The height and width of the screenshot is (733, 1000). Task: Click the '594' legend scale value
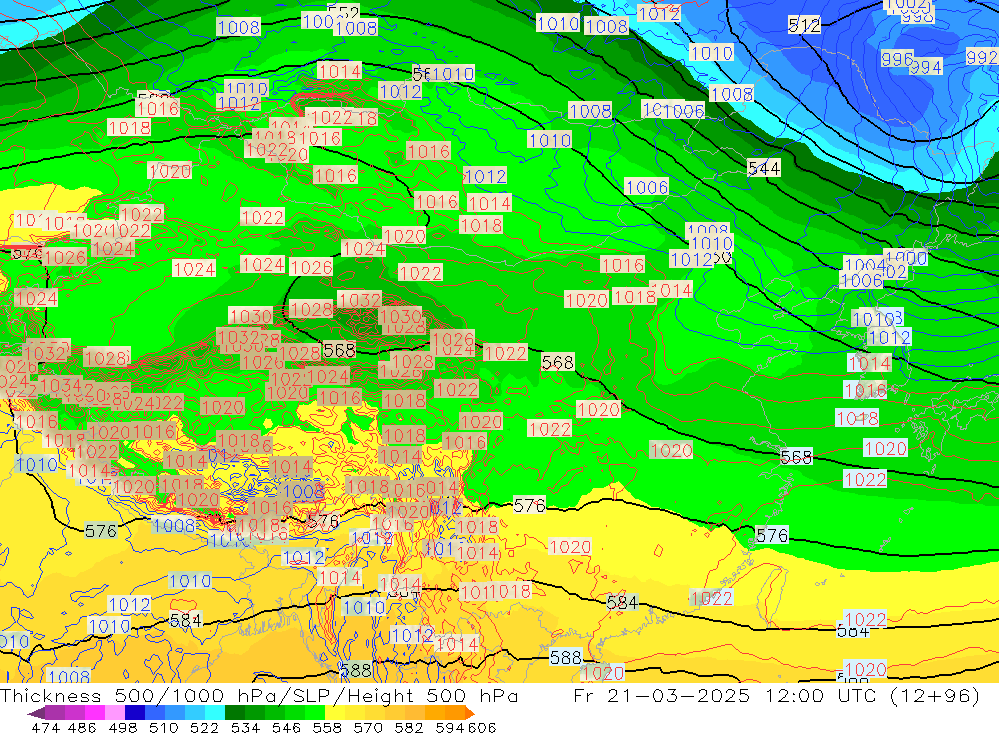tap(450, 727)
